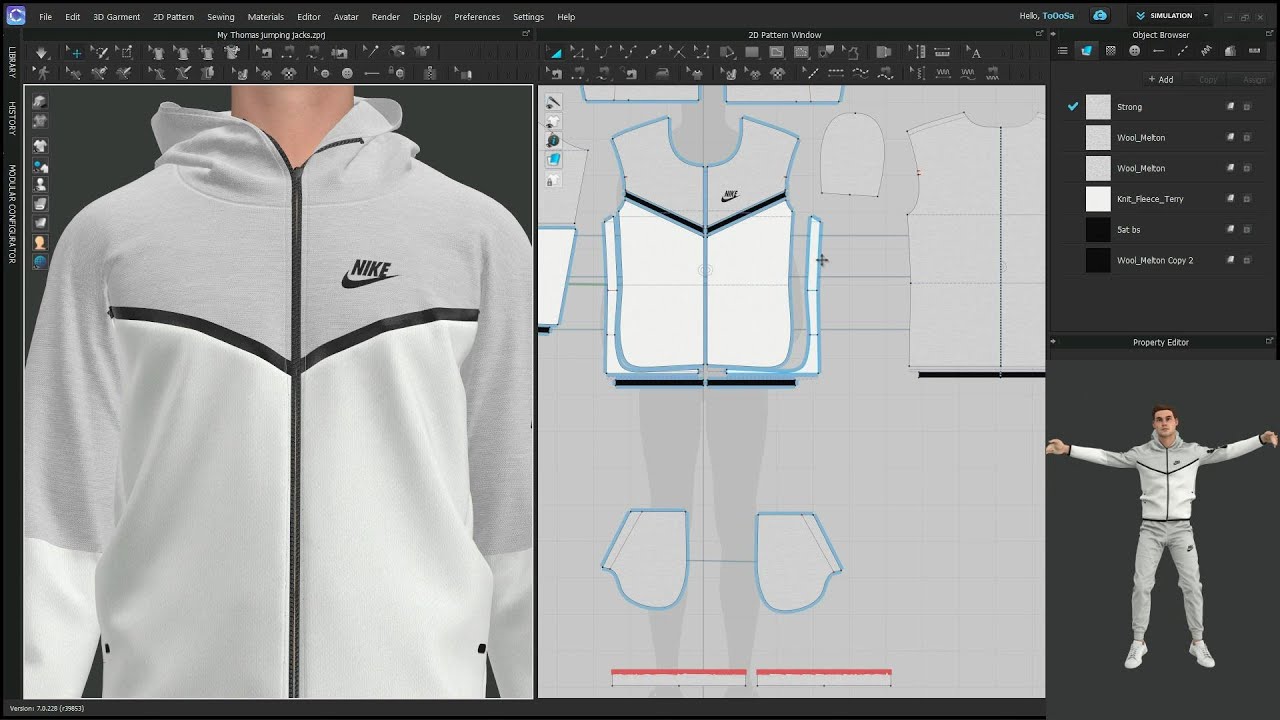Select the Segment Topstitch dashed line tool

tap(836, 73)
